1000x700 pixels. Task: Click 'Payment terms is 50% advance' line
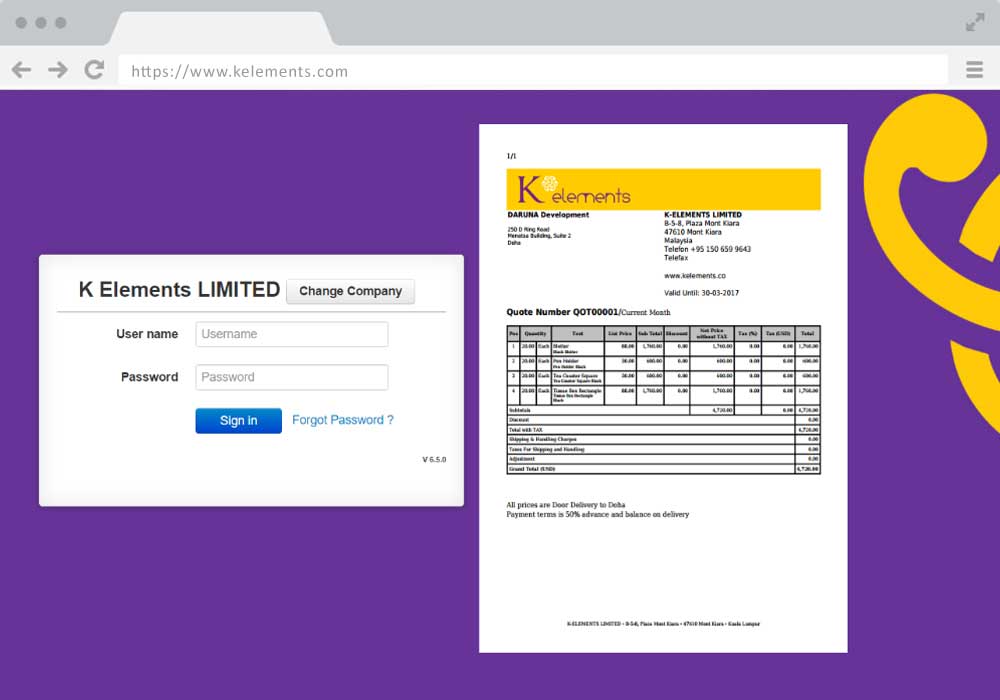(598, 514)
